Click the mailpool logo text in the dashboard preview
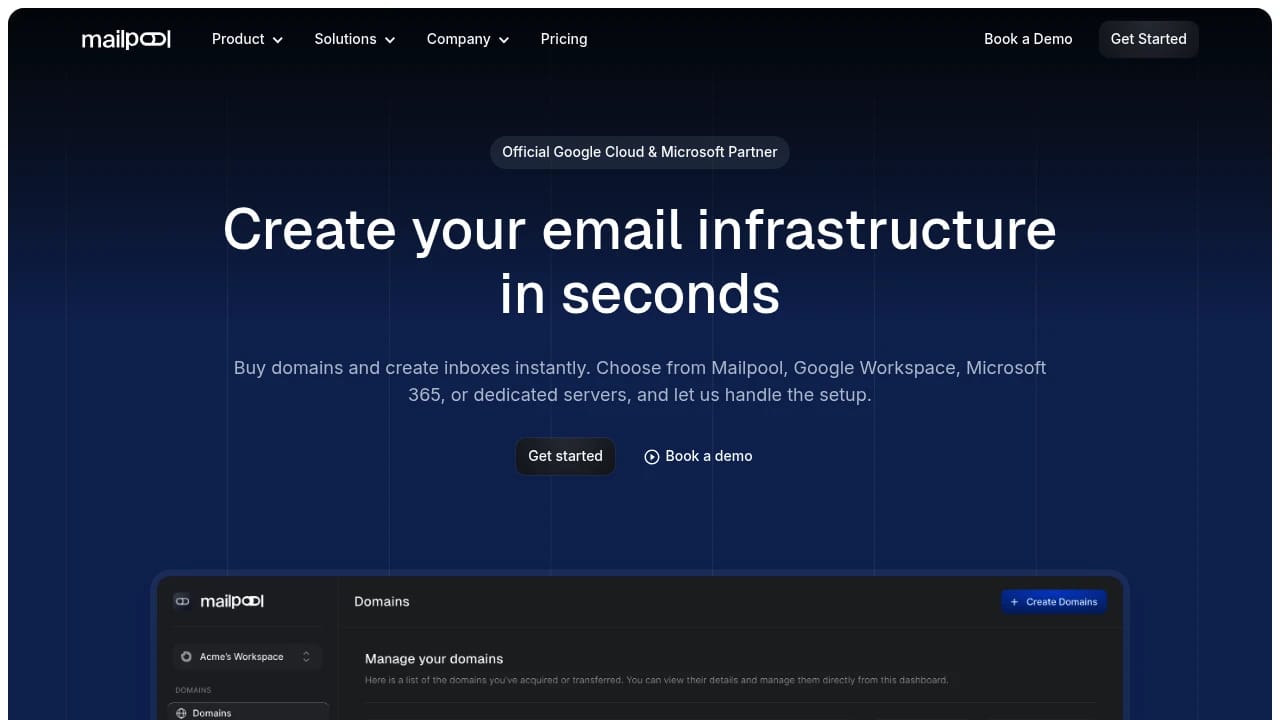 (x=232, y=601)
